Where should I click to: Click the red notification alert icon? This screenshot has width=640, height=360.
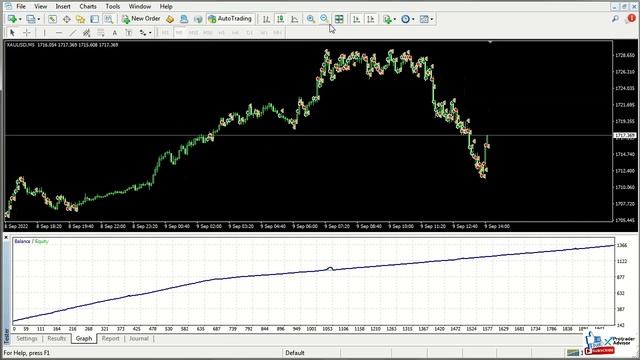[x=631, y=19]
